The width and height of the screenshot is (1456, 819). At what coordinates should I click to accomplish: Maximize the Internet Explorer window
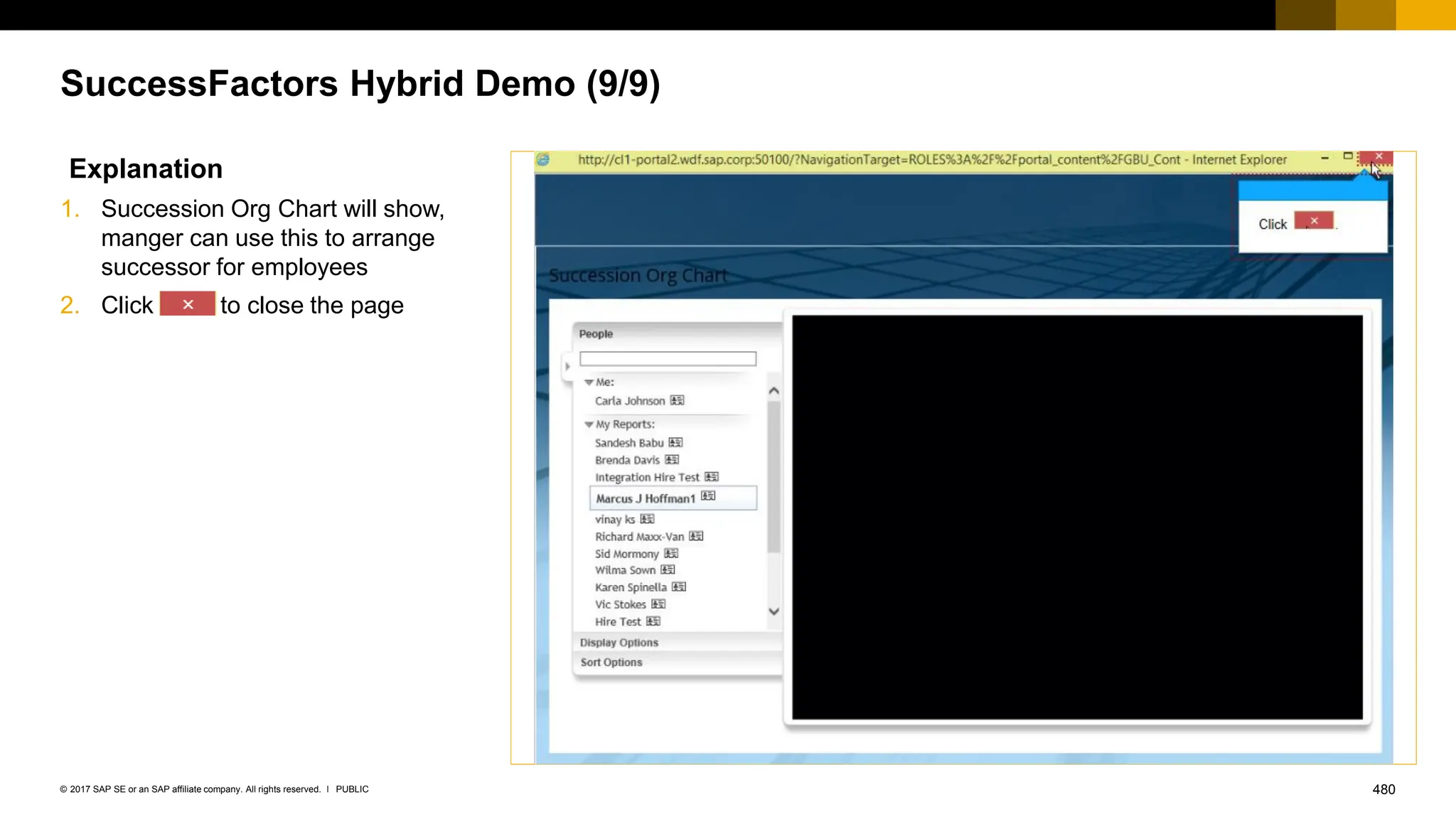click(x=1347, y=156)
